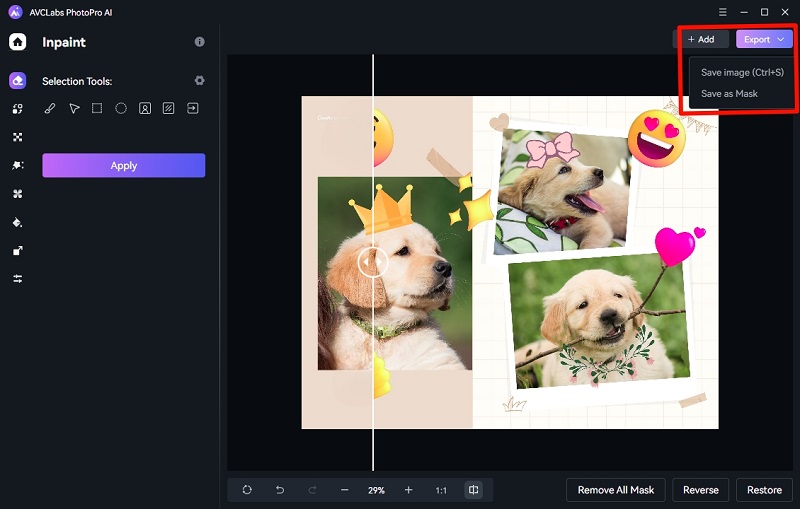The height and width of the screenshot is (509, 800).
Task: Click the Reverse button
Action: click(x=701, y=490)
